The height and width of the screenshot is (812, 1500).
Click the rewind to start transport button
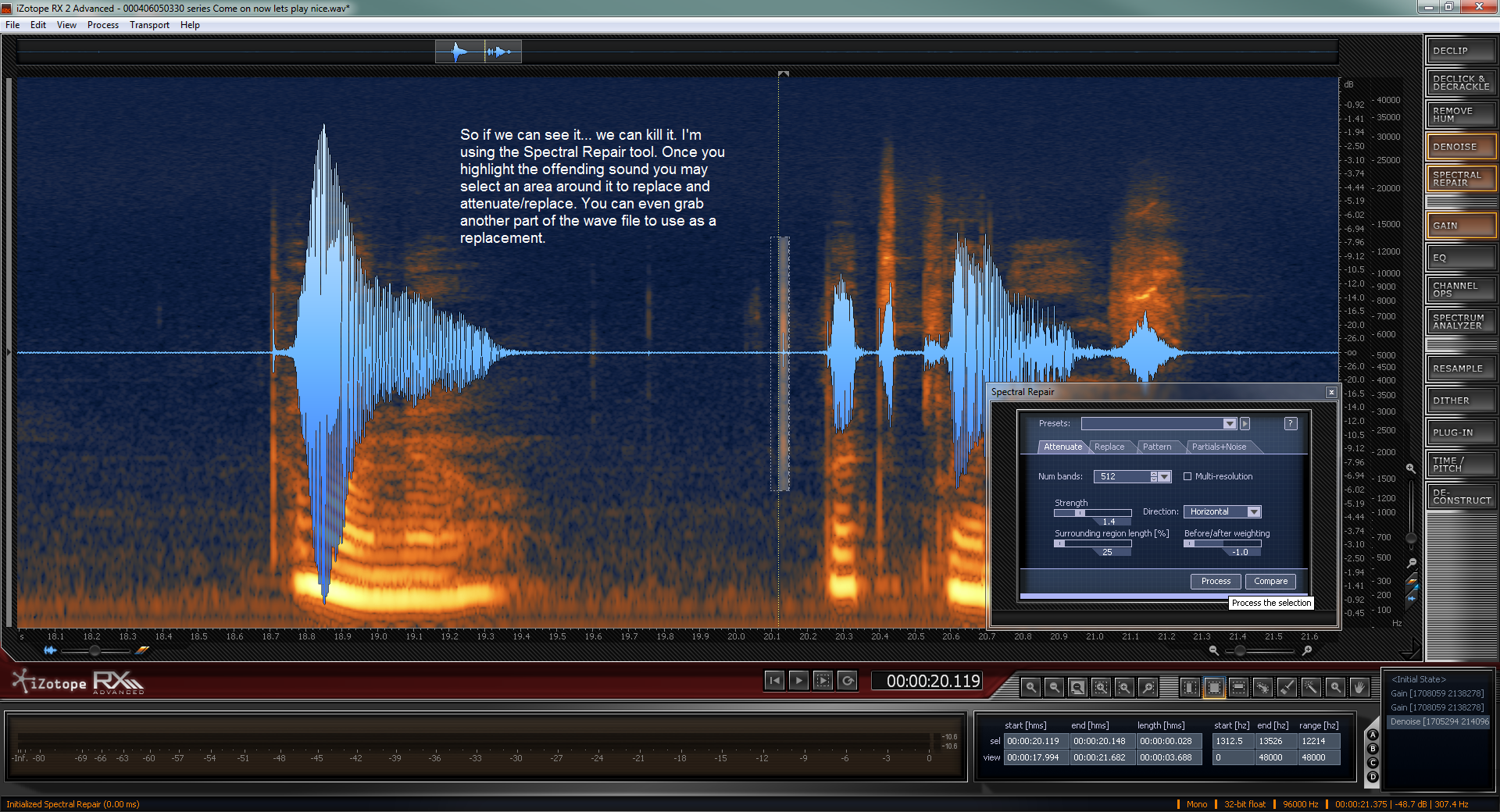774,681
